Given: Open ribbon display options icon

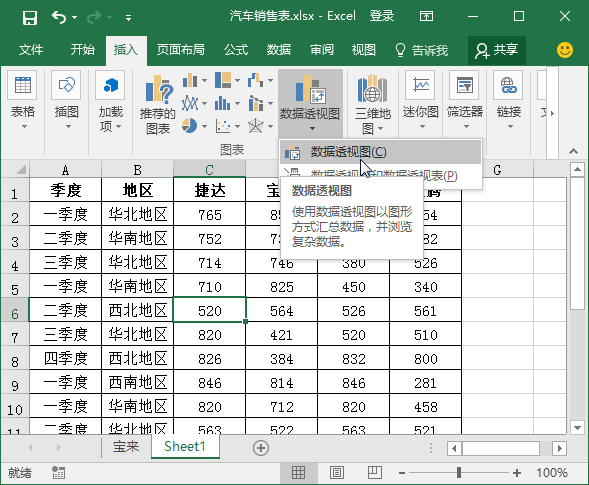Looking at the screenshot, I should [x=426, y=16].
